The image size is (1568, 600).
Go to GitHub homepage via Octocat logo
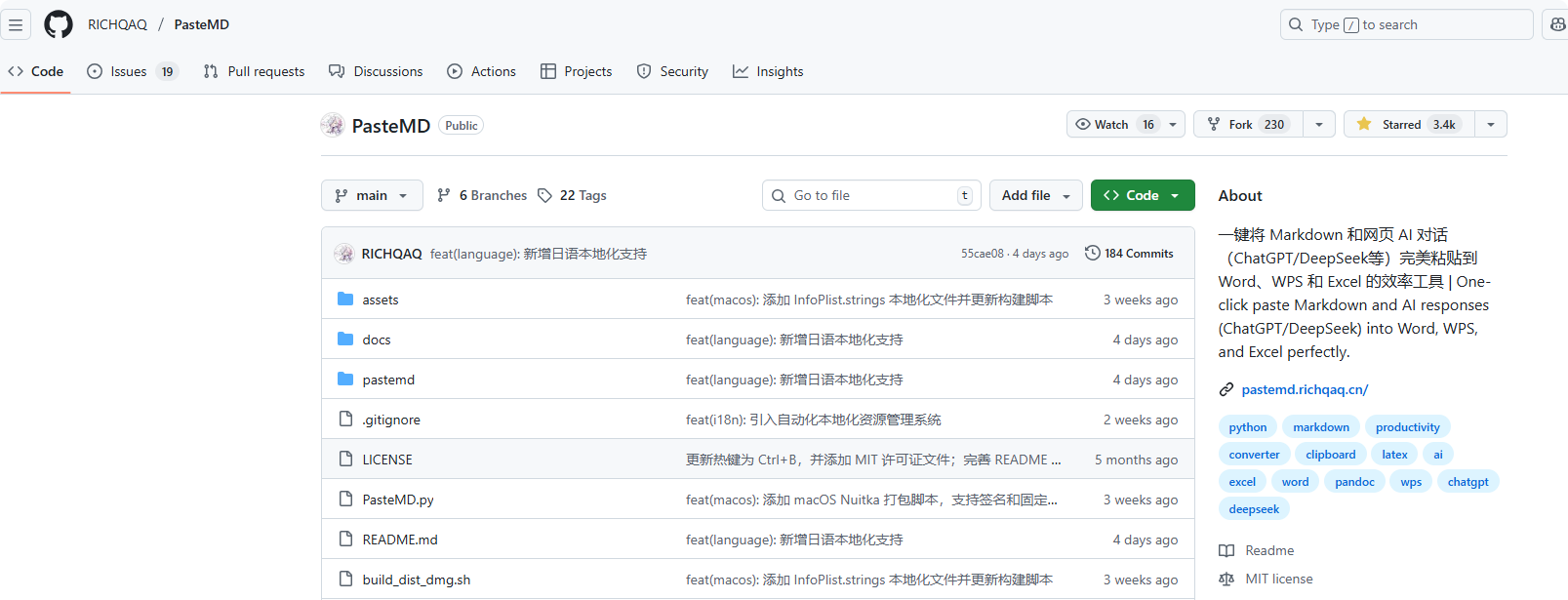coord(59,24)
